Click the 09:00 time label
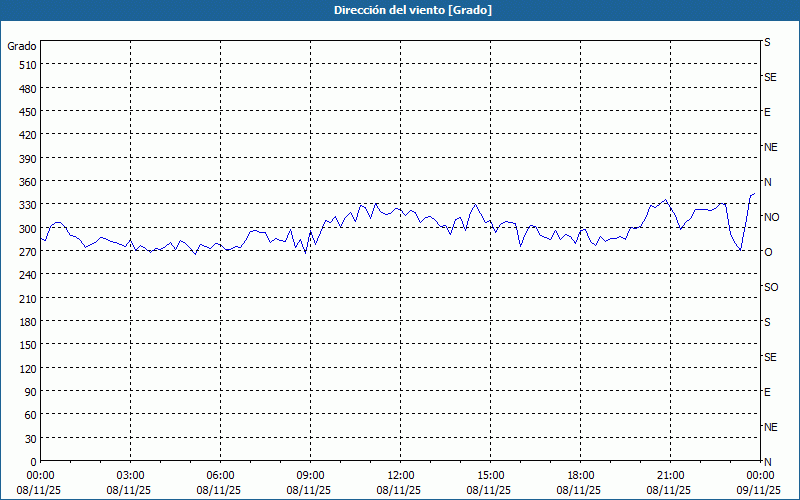 310,476
